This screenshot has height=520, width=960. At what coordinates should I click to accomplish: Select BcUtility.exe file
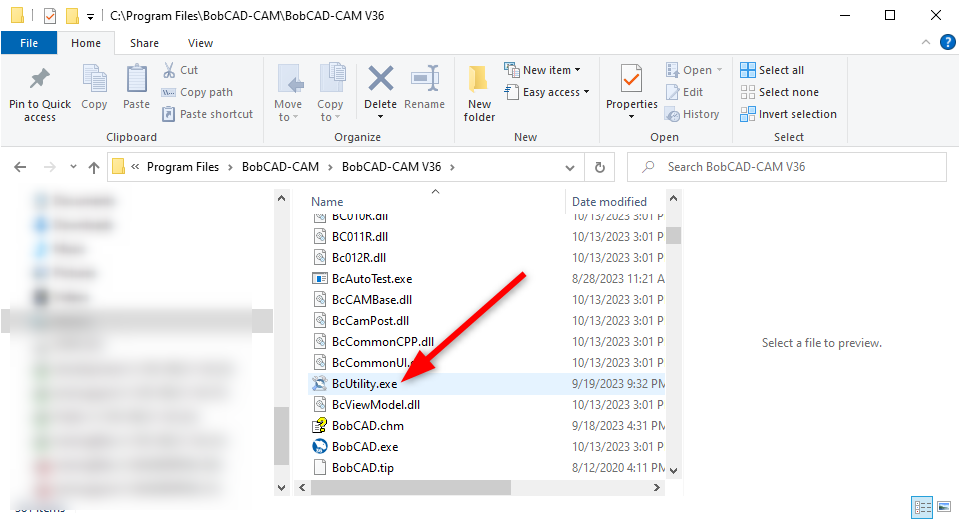pyautogui.click(x=364, y=383)
